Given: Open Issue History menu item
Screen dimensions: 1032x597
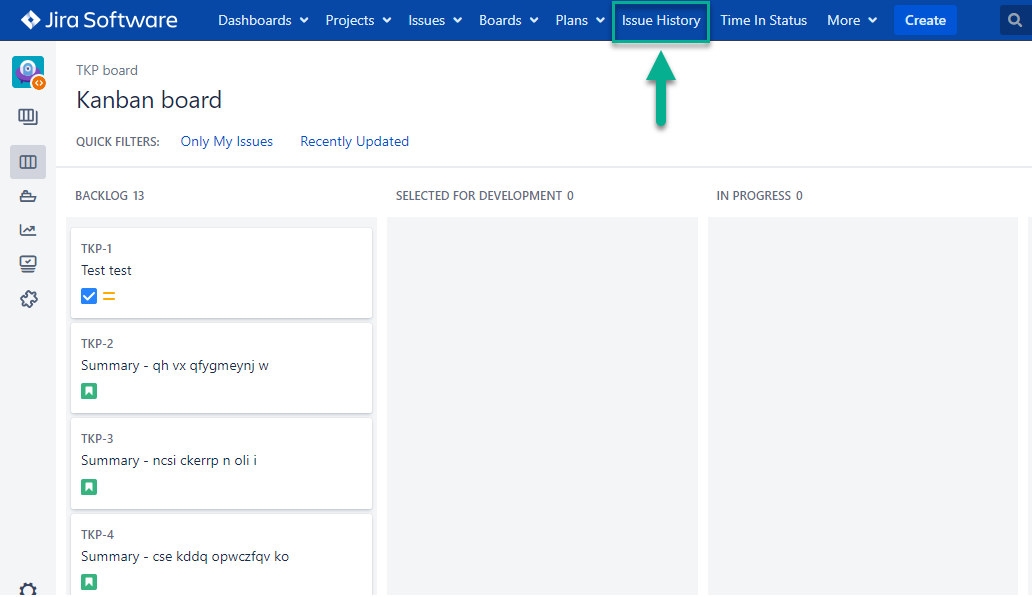Looking at the screenshot, I should coord(661,20).
